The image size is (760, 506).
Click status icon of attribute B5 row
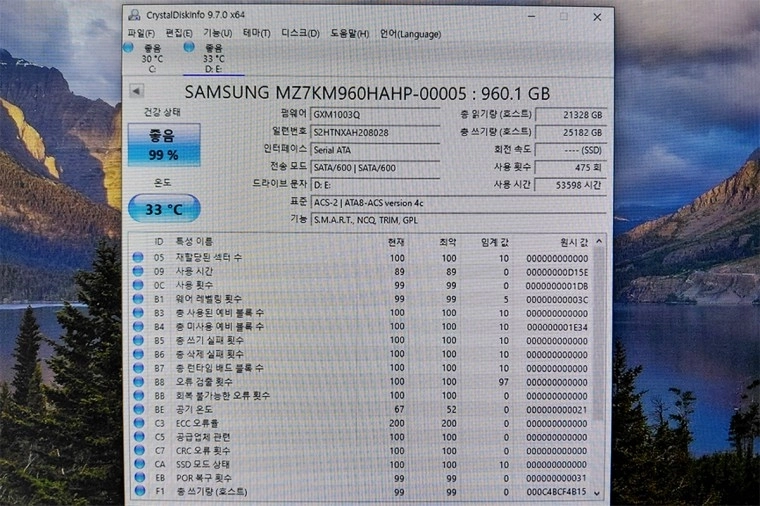point(139,340)
